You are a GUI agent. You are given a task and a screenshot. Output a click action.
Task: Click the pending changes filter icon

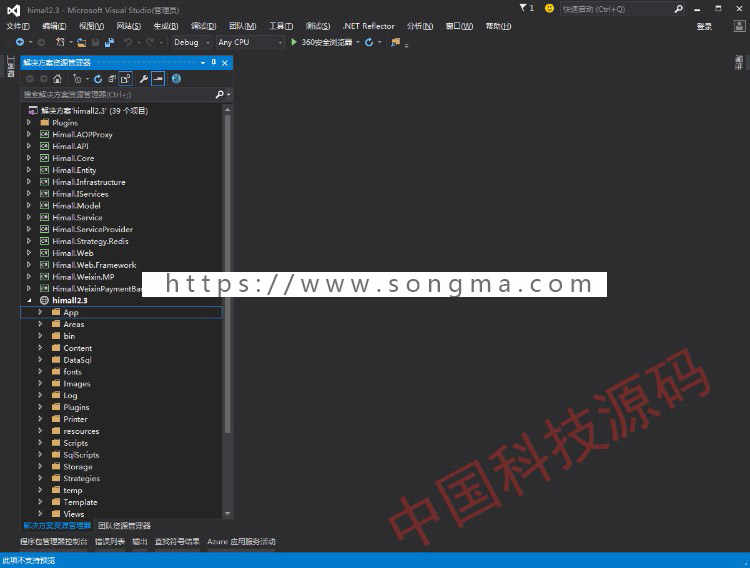coord(77,79)
